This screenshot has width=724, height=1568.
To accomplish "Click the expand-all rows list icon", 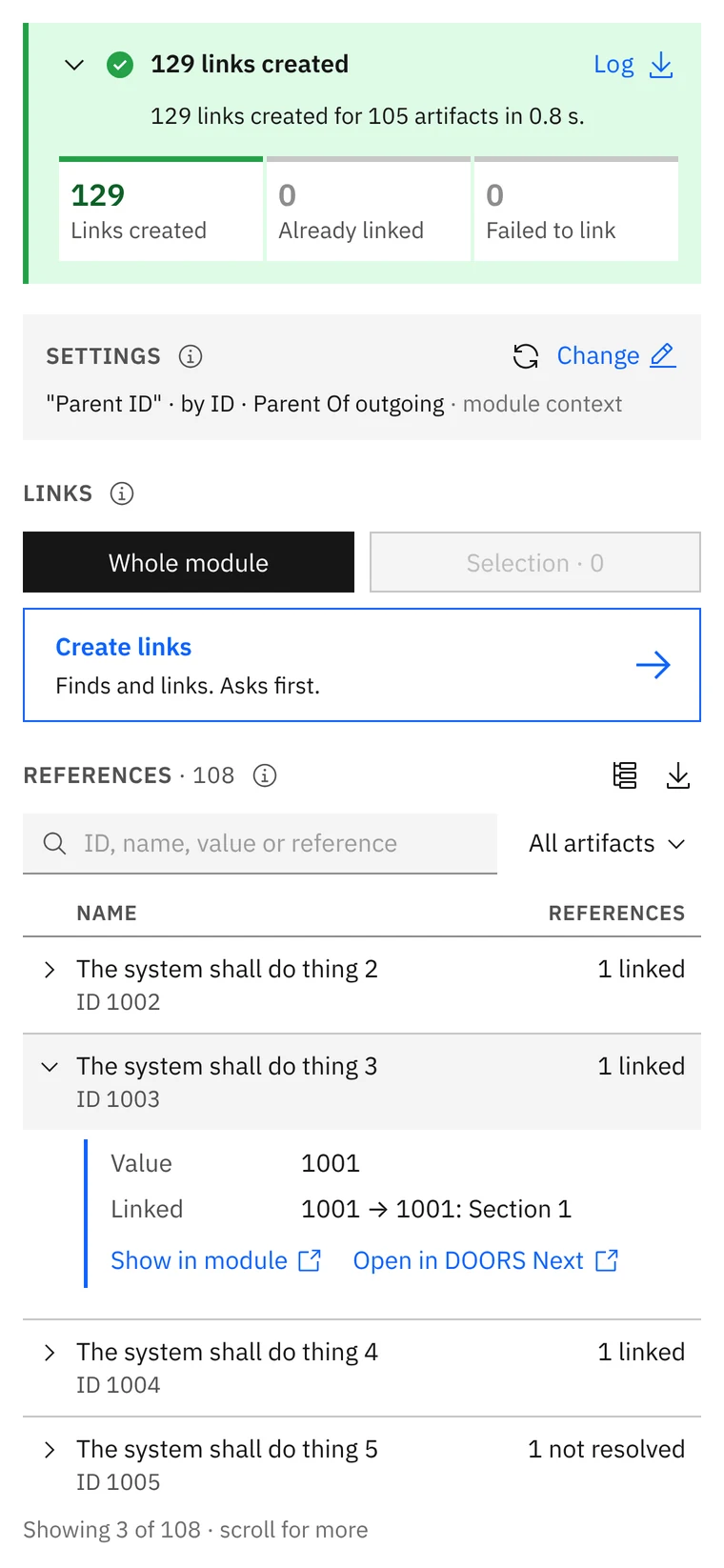I will [625, 775].
